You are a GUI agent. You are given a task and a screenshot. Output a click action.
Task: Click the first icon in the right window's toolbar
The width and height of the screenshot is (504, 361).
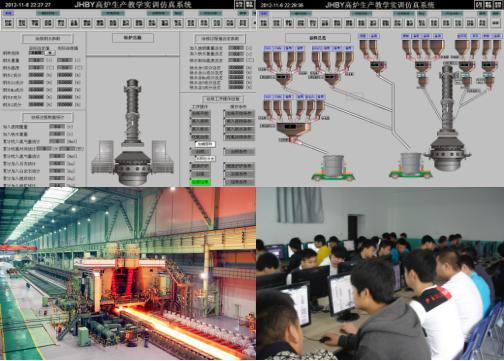click(264, 23)
